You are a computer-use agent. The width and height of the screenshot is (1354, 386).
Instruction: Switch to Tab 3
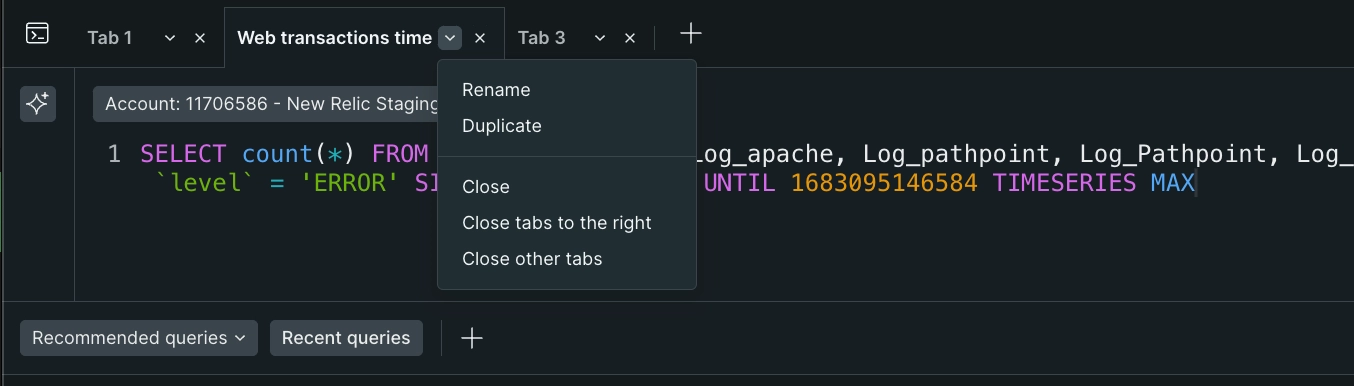[x=541, y=38]
